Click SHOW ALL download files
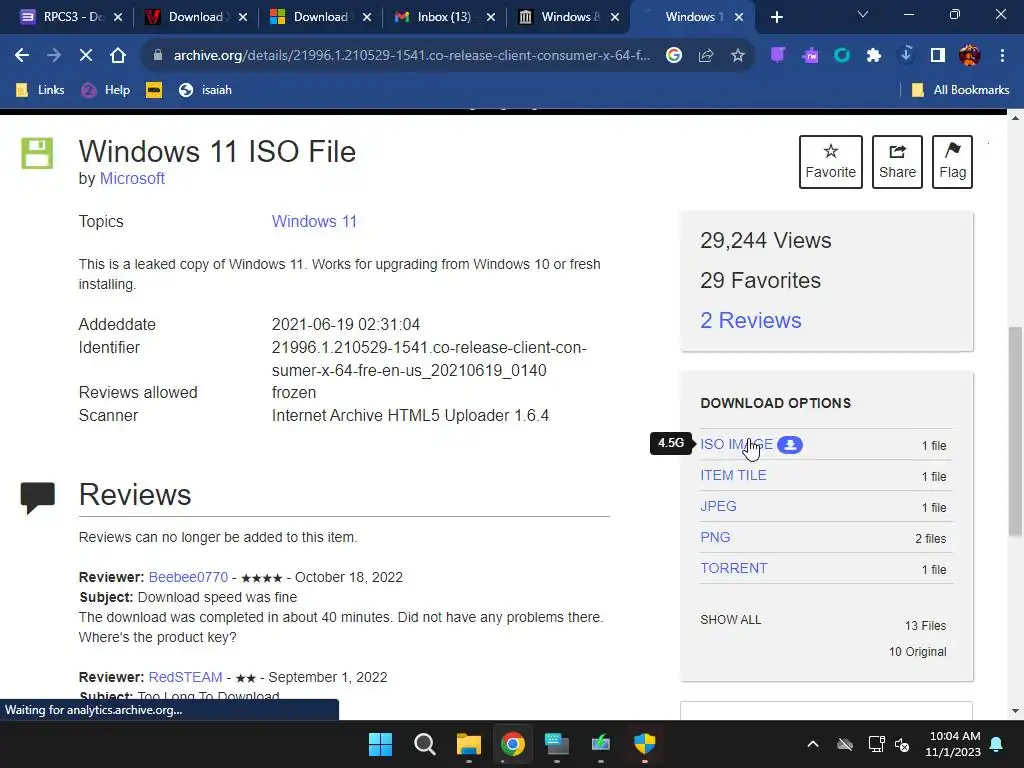The width and height of the screenshot is (1024, 768). click(x=731, y=620)
